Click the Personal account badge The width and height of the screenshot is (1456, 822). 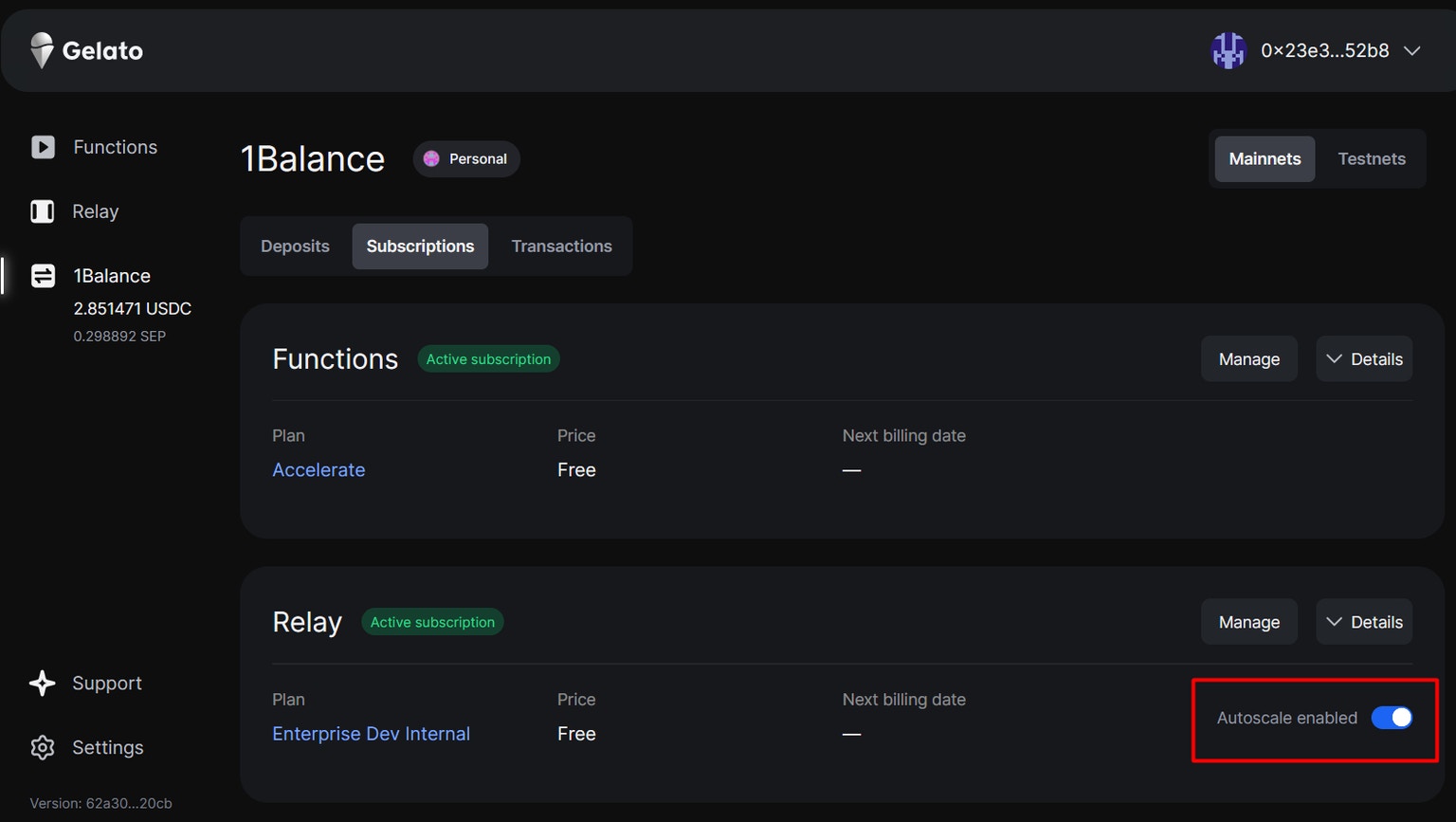(466, 158)
